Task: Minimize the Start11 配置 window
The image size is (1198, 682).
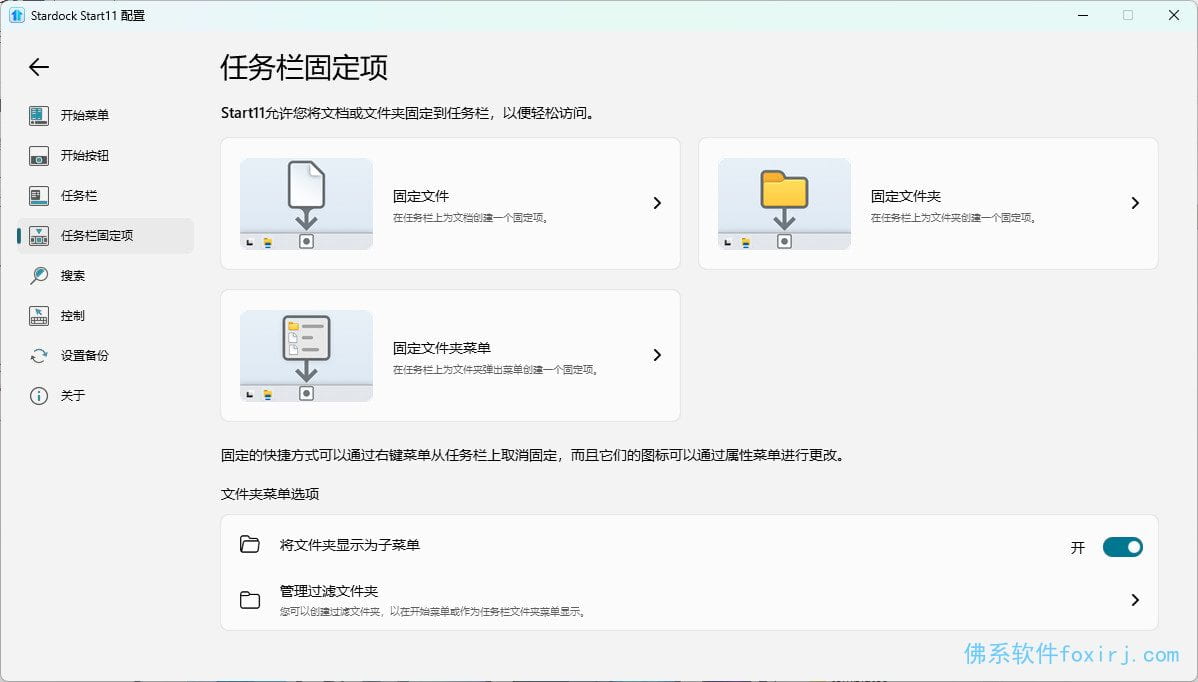Action: (x=1083, y=15)
